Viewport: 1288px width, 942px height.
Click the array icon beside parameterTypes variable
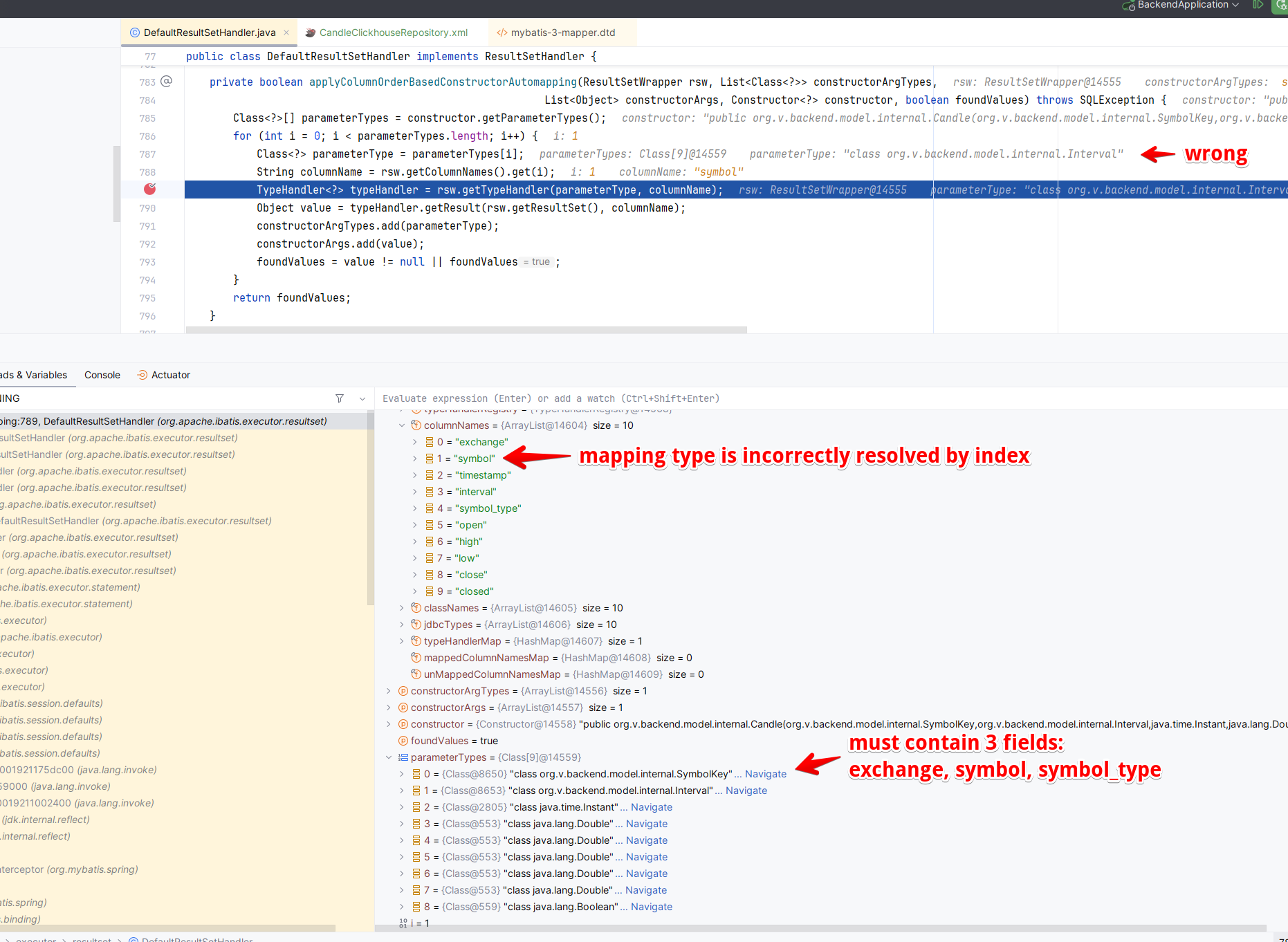pos(403,757)
